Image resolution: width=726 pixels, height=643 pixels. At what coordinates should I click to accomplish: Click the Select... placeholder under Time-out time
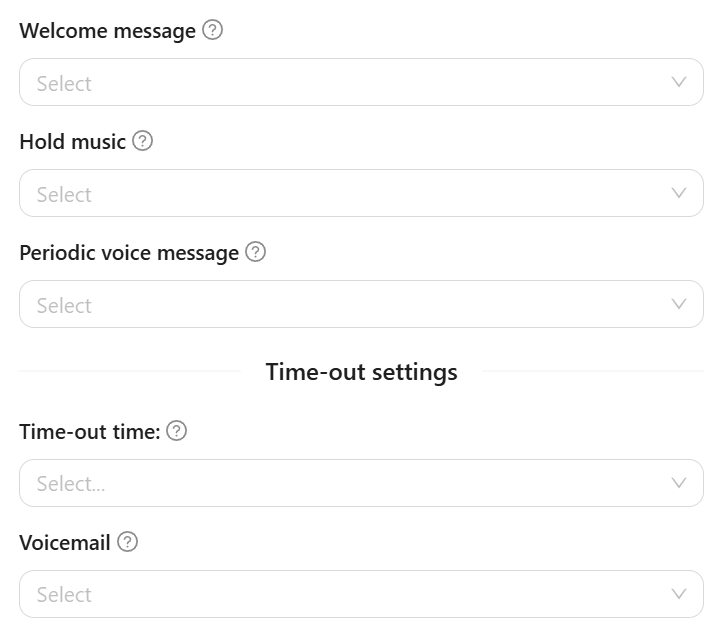[70, 484]
